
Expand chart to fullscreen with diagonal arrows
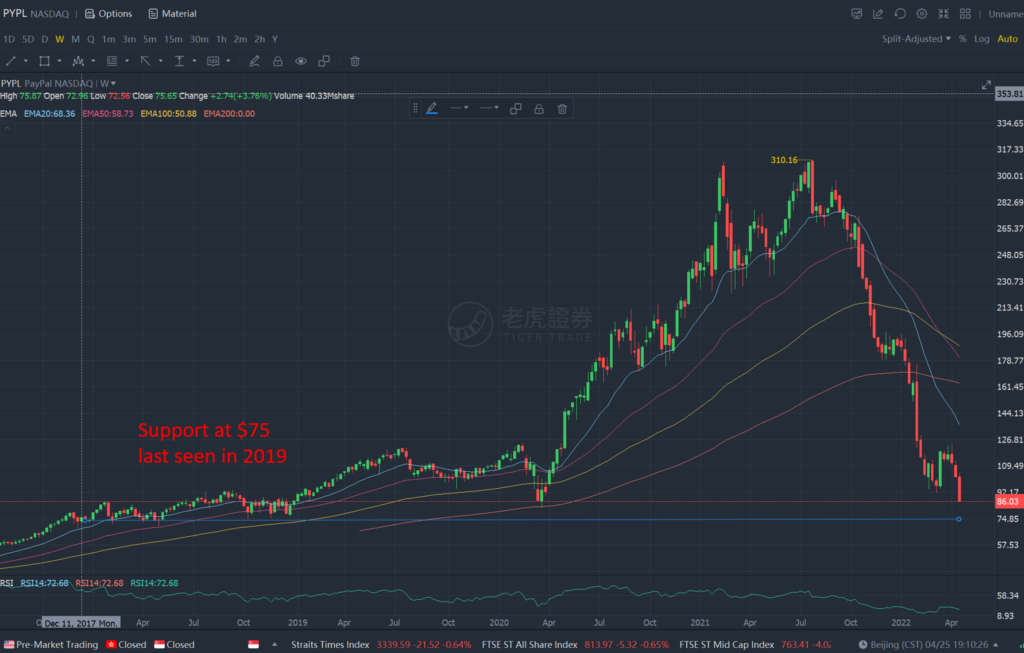(x=986, y=85)
